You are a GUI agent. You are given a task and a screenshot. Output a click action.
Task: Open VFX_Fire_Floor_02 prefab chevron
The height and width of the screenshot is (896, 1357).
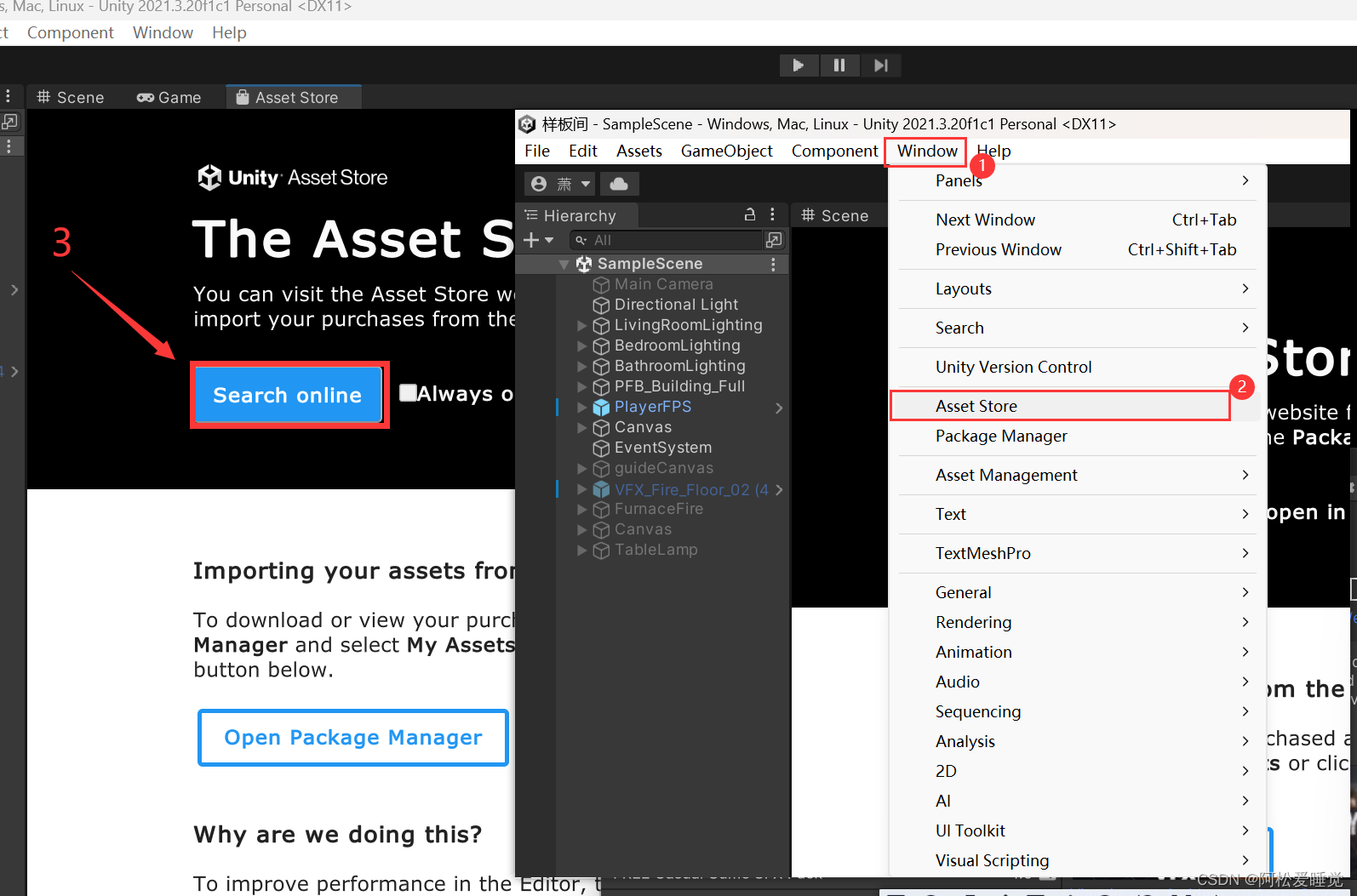tap(778, 489)
